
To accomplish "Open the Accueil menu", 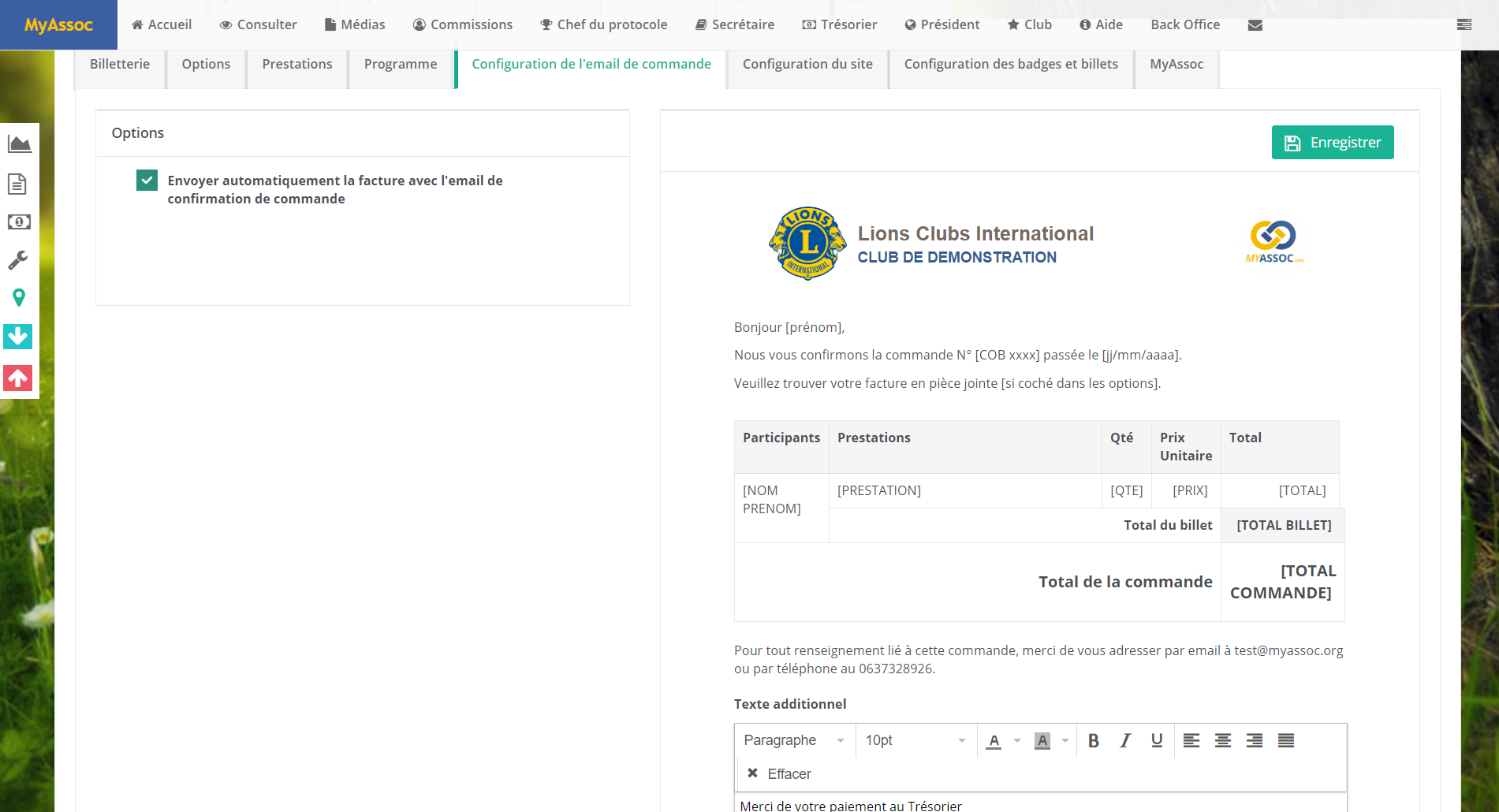I will tap(162, 24).
